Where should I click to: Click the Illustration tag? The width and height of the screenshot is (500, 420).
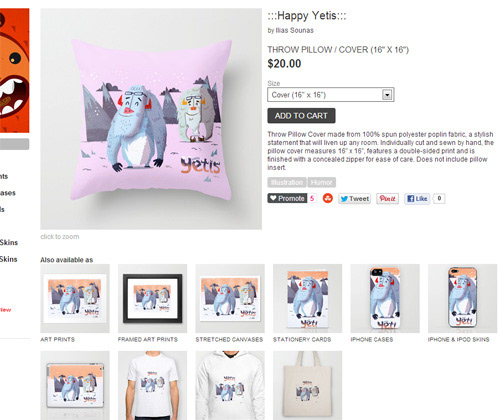click(287, 182)
